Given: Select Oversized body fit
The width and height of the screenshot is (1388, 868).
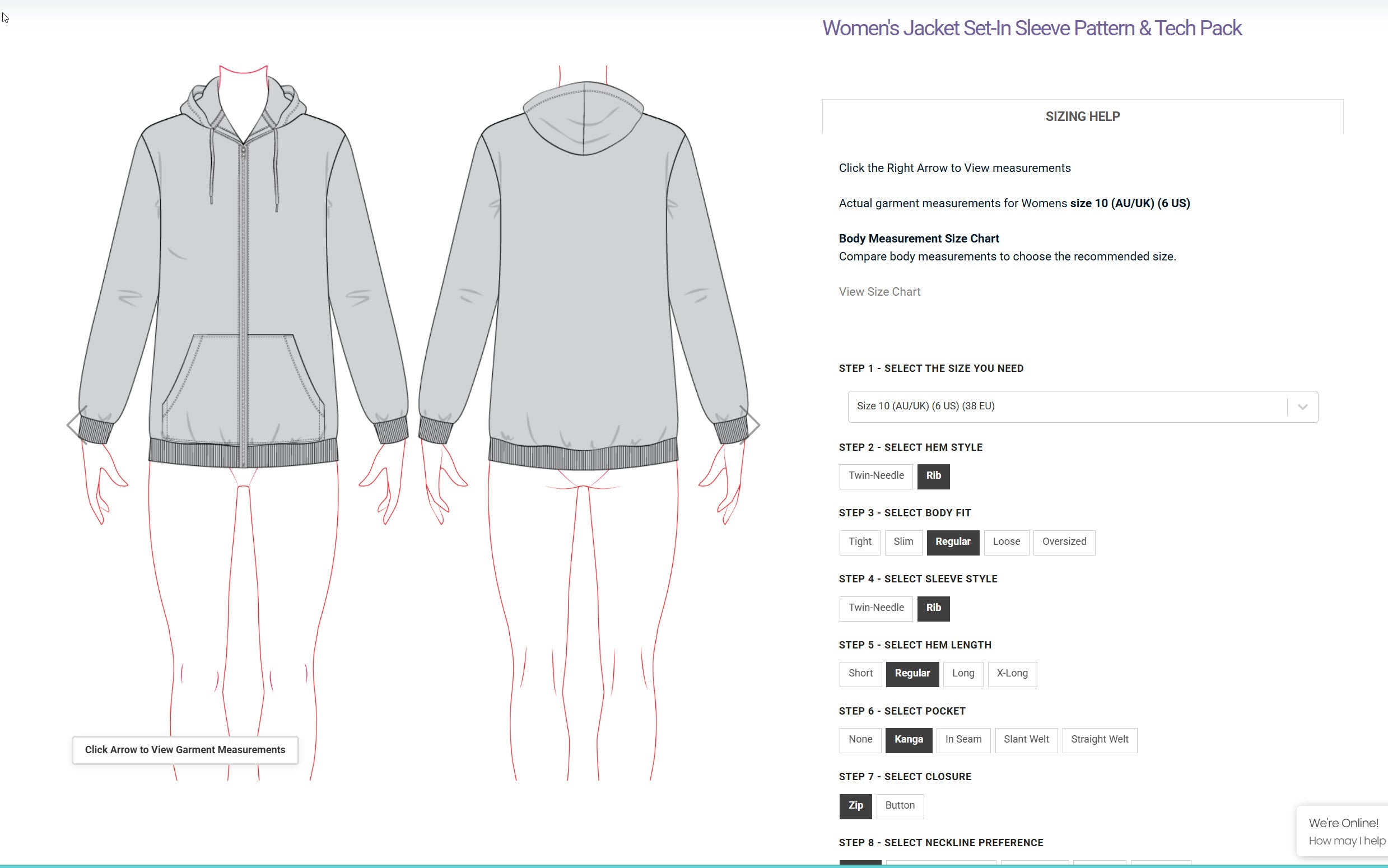Looking at the screenshot, I should click(1064, 542).
